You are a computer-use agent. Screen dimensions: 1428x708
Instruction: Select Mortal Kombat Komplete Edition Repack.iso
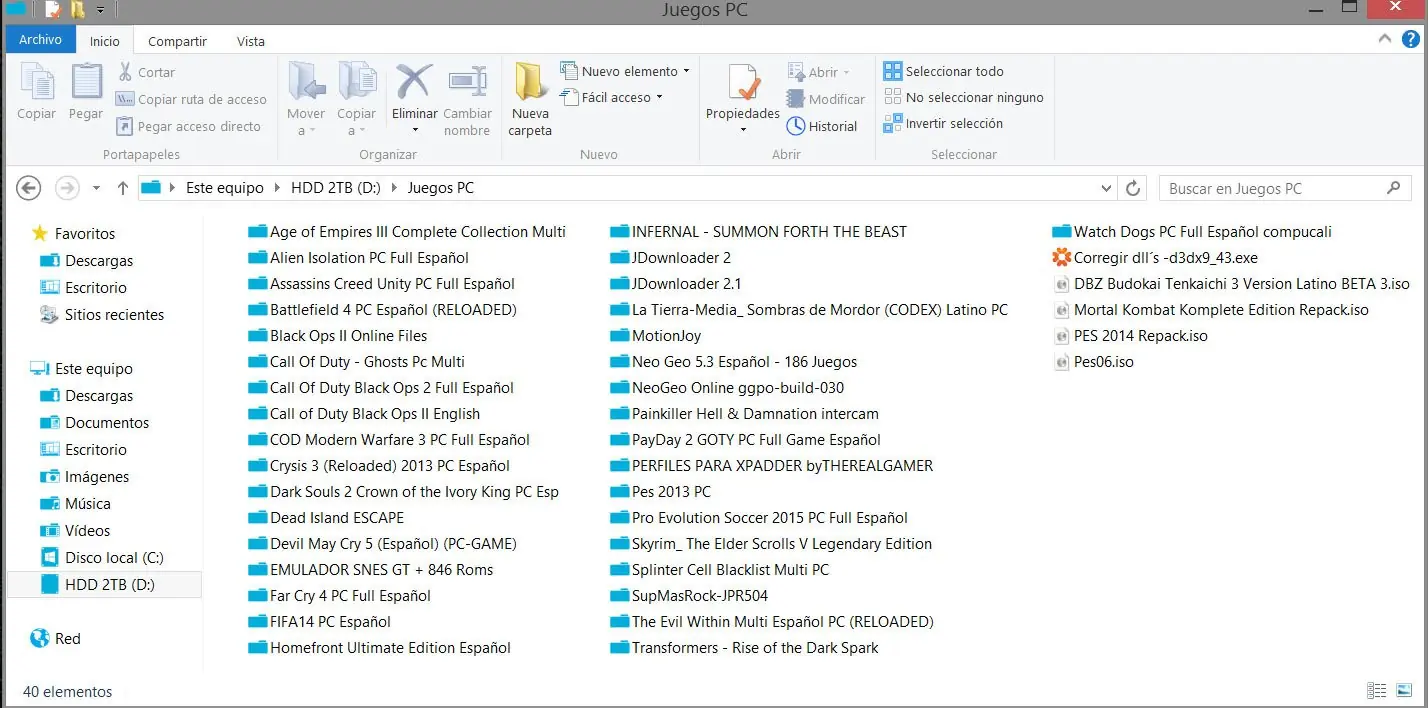coord(1212,309)
